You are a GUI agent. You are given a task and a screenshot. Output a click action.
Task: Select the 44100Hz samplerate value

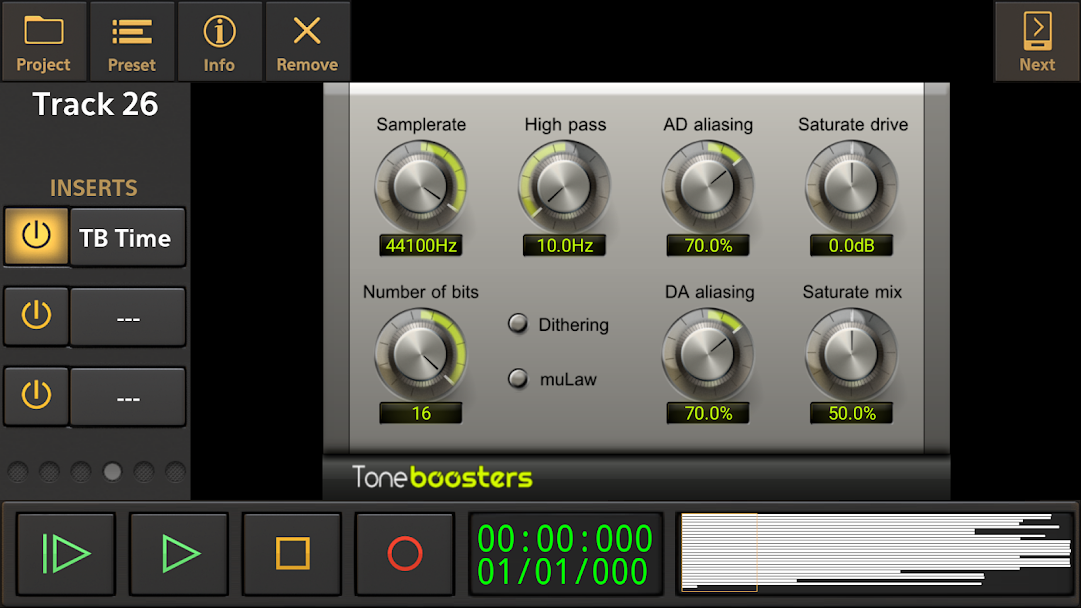tap(421, 245)
